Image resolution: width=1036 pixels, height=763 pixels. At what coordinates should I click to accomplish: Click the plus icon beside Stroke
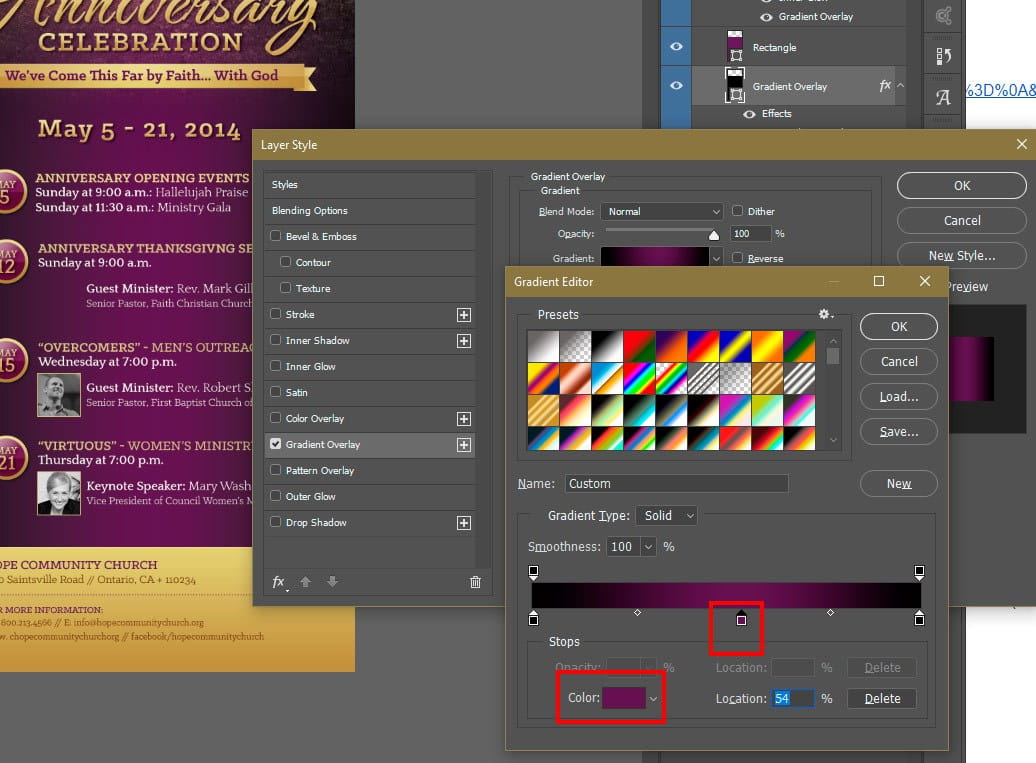pyautogui.click(x=463, y=314)
